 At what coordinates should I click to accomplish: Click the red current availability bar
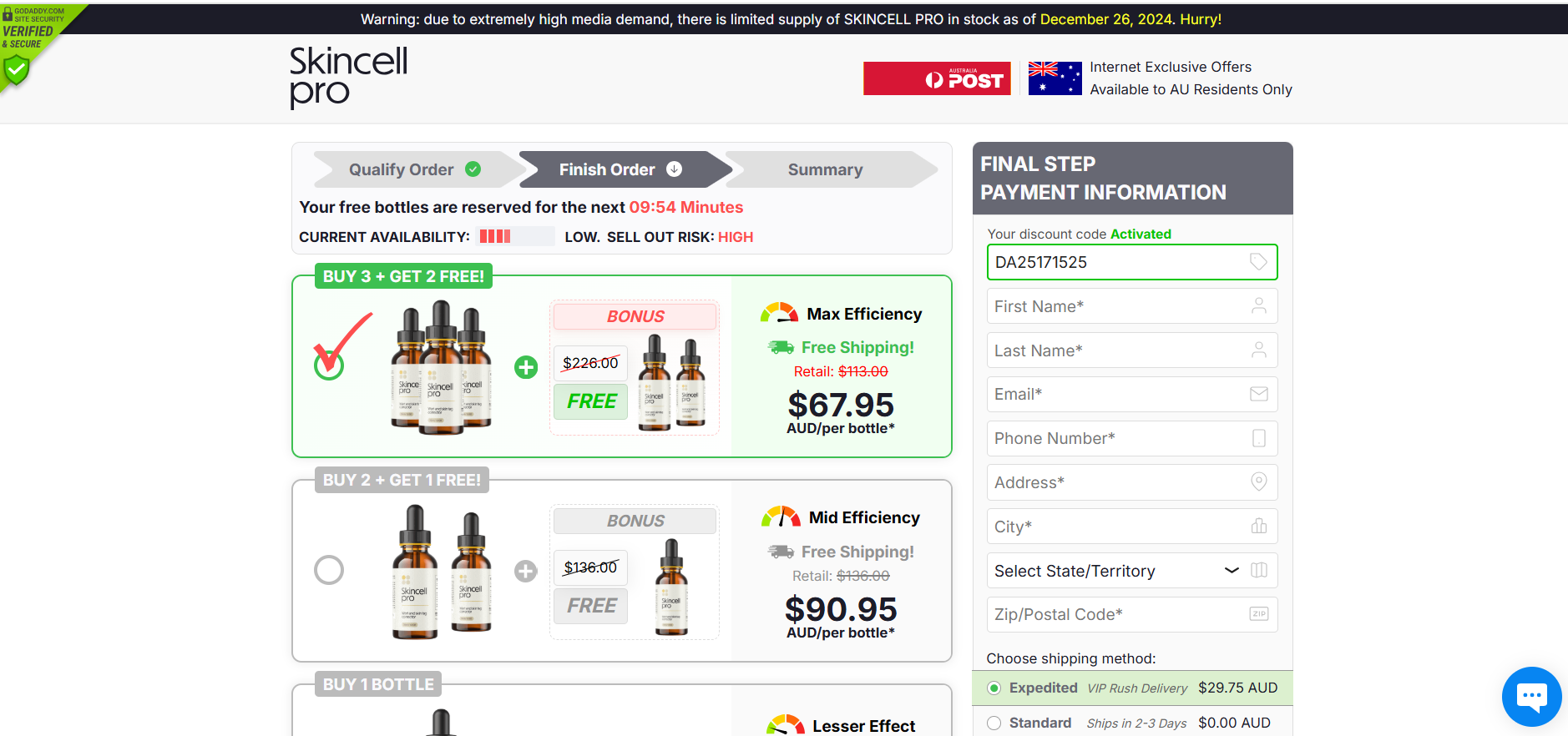click(496, 237)
